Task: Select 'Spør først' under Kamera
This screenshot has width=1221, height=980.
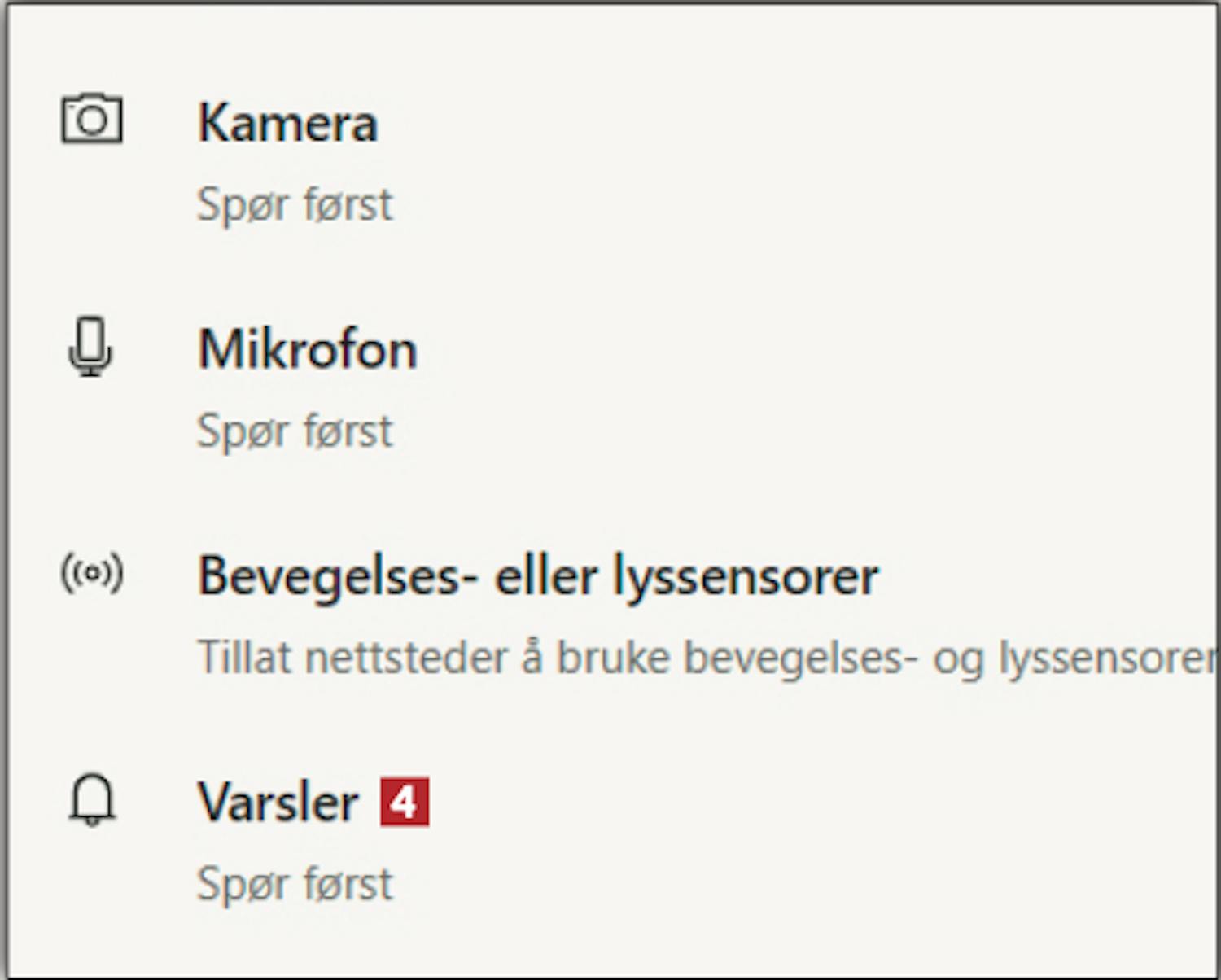Action: coord(295,204)
